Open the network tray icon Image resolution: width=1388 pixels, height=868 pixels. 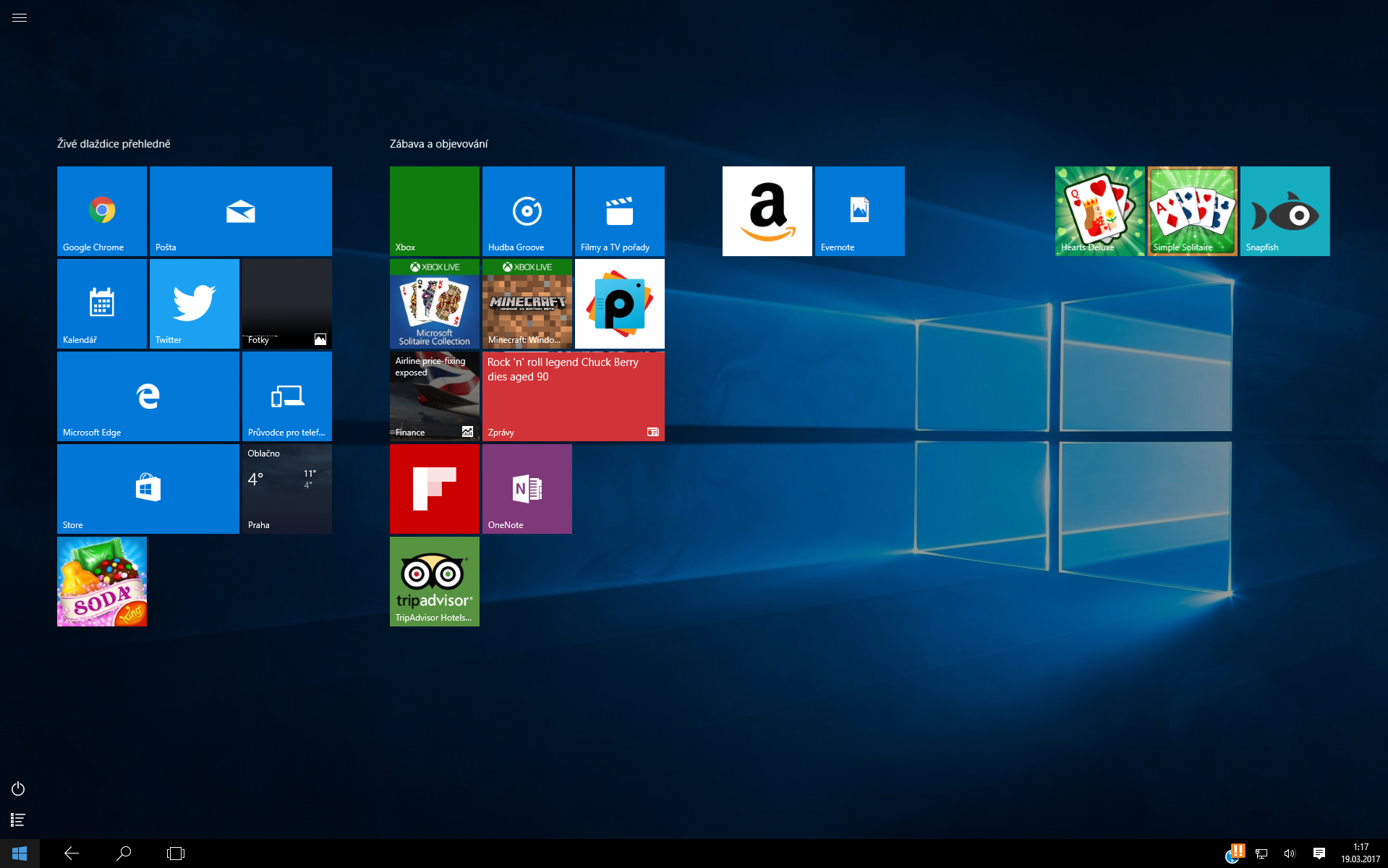1261,854
